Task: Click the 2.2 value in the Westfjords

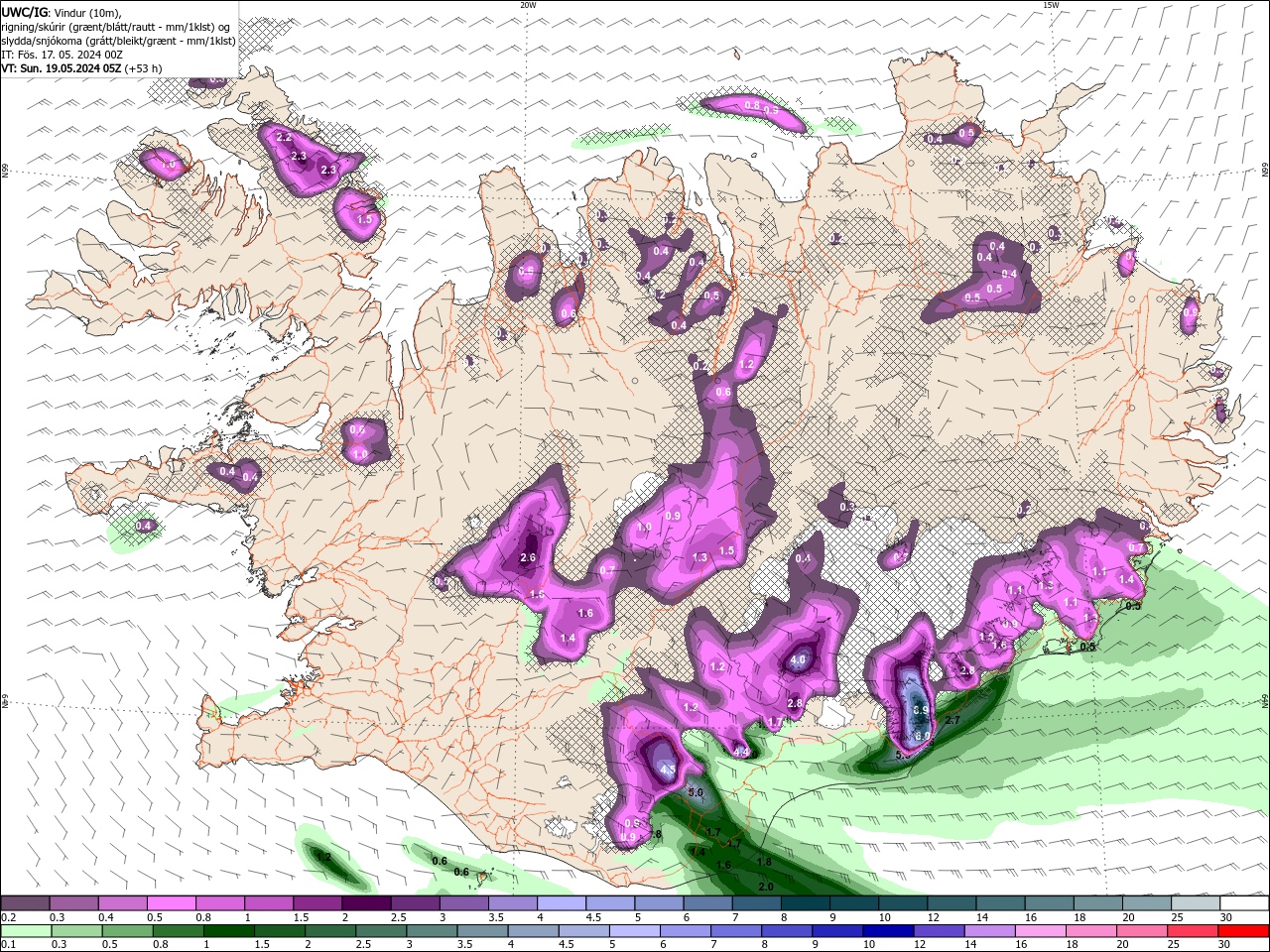Action: [283, 137]
